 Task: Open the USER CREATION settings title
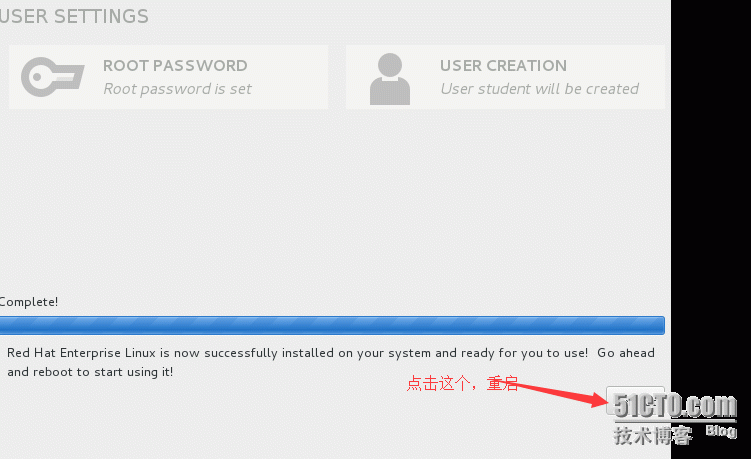503,66
